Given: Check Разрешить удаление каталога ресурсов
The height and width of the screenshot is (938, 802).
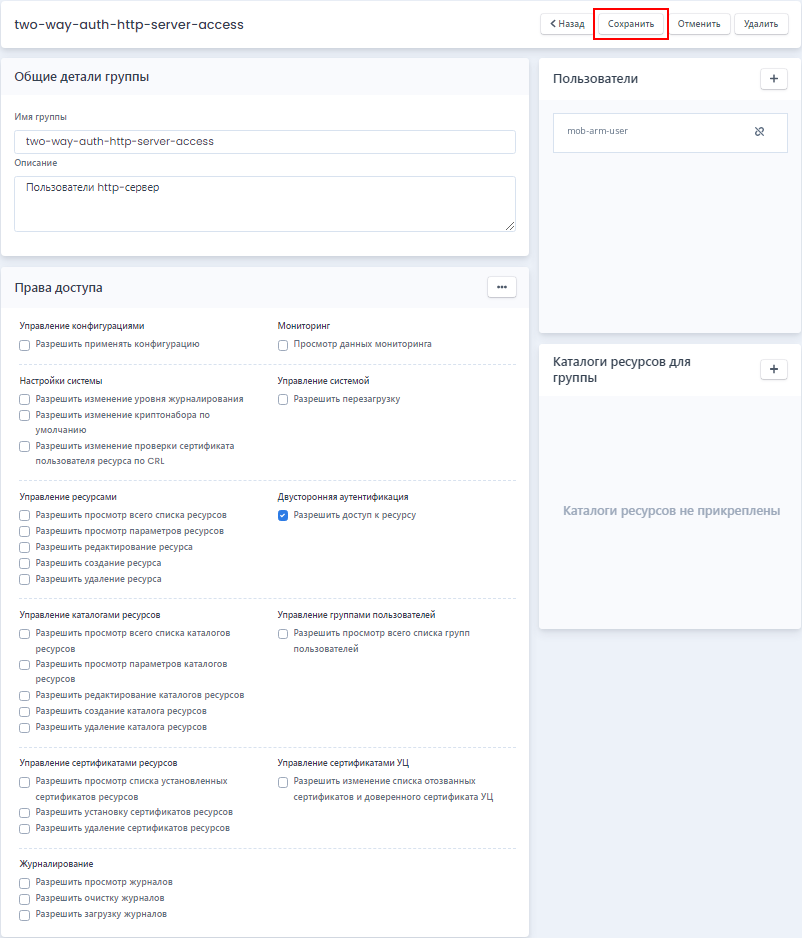Looking at the screenshot, I should (25, 728).
